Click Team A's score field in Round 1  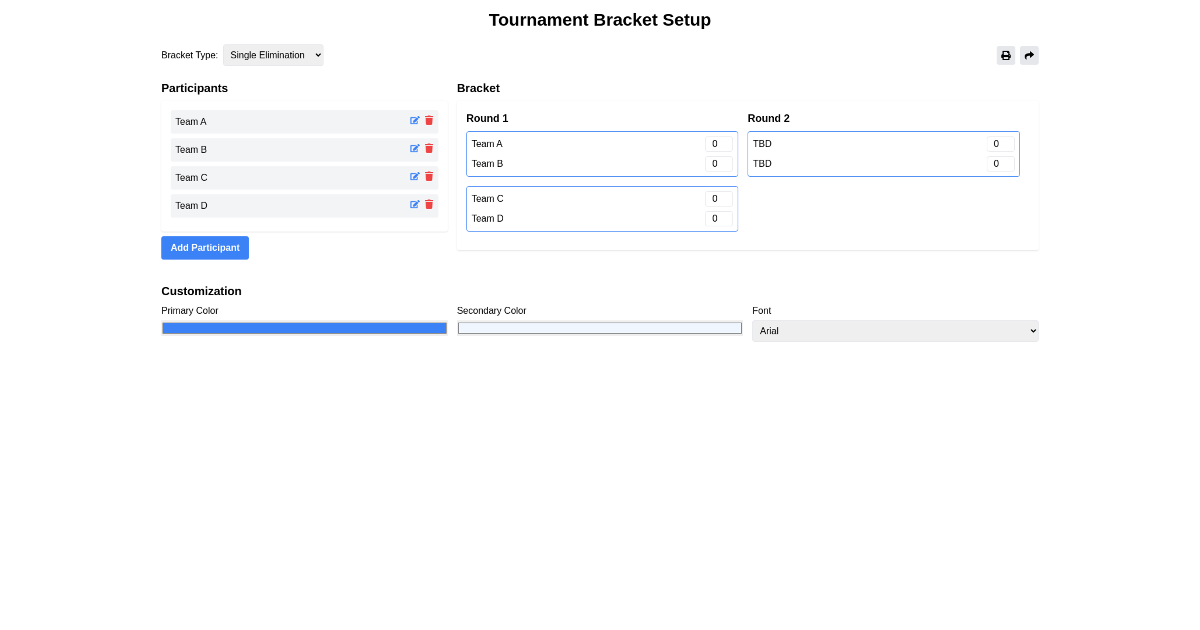pos(718,143)
